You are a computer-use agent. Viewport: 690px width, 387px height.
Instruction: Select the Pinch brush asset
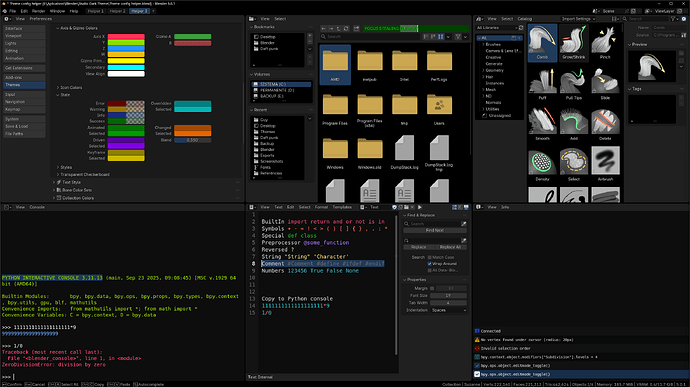click(605, 42)
